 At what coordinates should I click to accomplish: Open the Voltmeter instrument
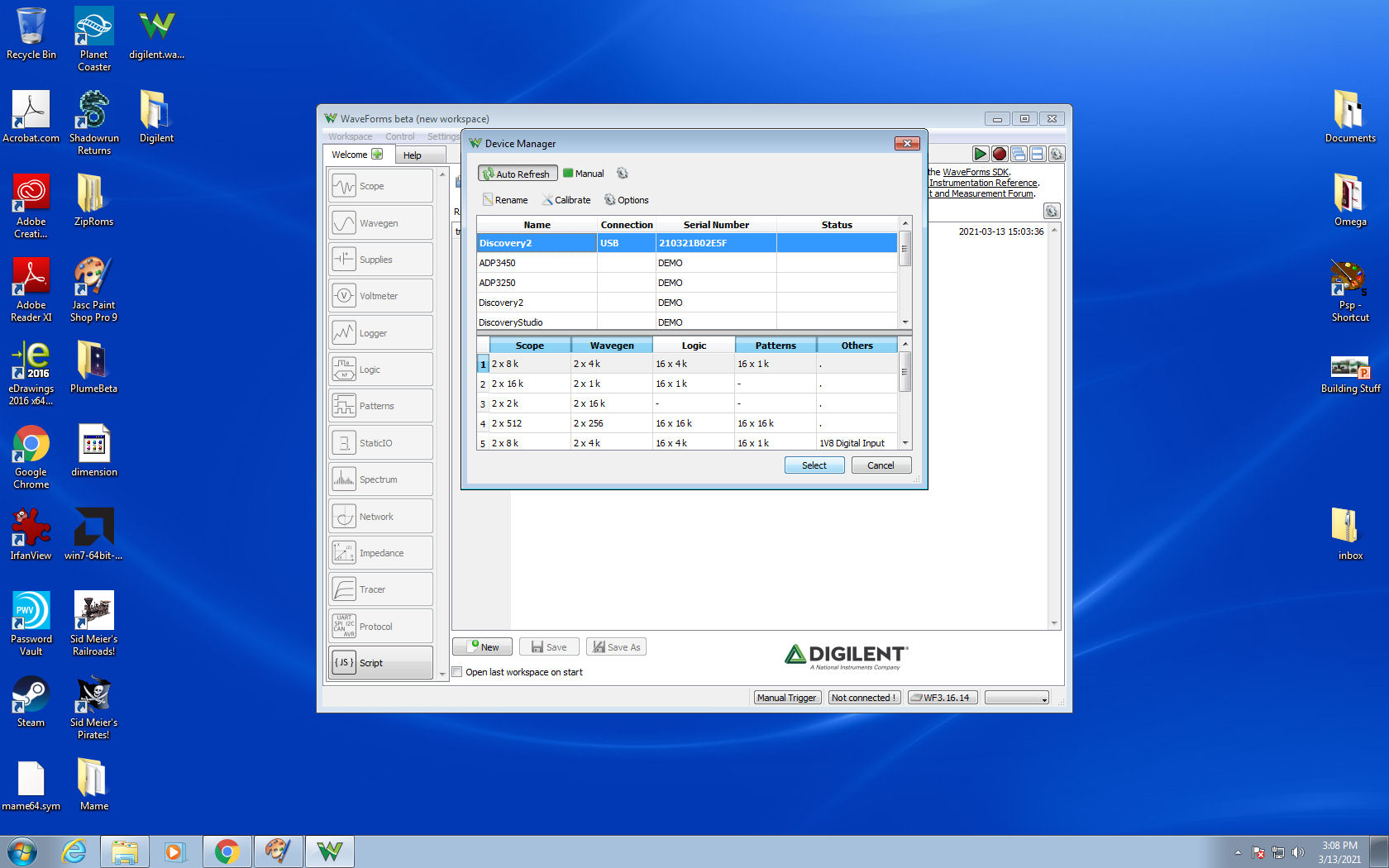380,296
